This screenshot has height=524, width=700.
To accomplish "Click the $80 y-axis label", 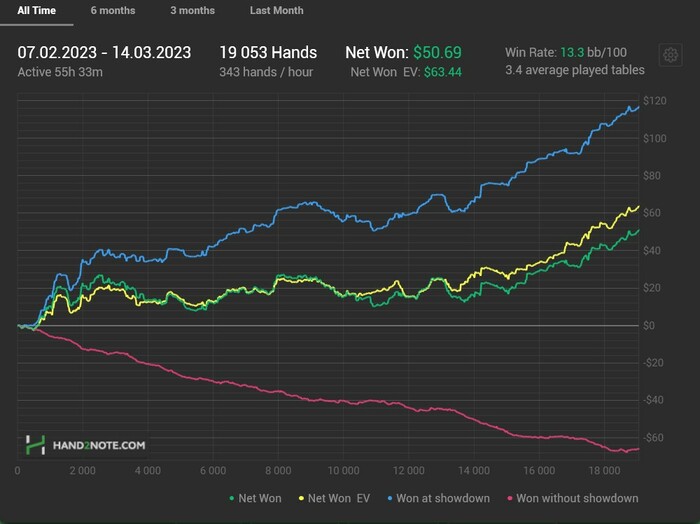I will click(x=652, y=176).
